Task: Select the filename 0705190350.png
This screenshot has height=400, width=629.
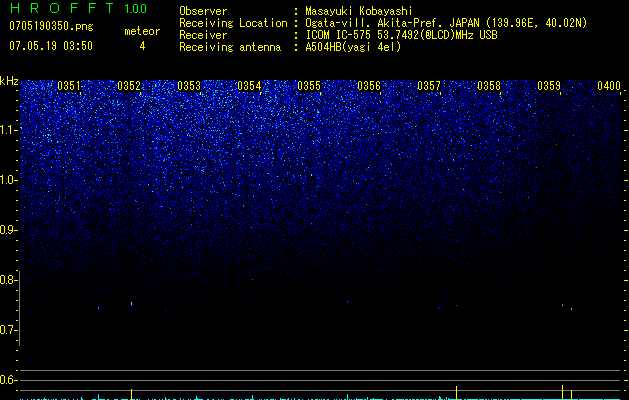Action: [51, 26]
